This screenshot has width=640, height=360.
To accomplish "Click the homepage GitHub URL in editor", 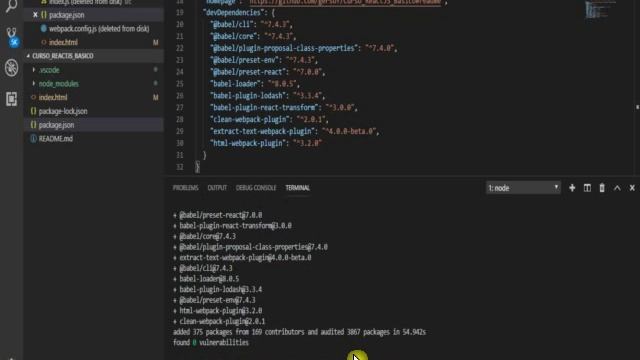I will pos(345,2).
